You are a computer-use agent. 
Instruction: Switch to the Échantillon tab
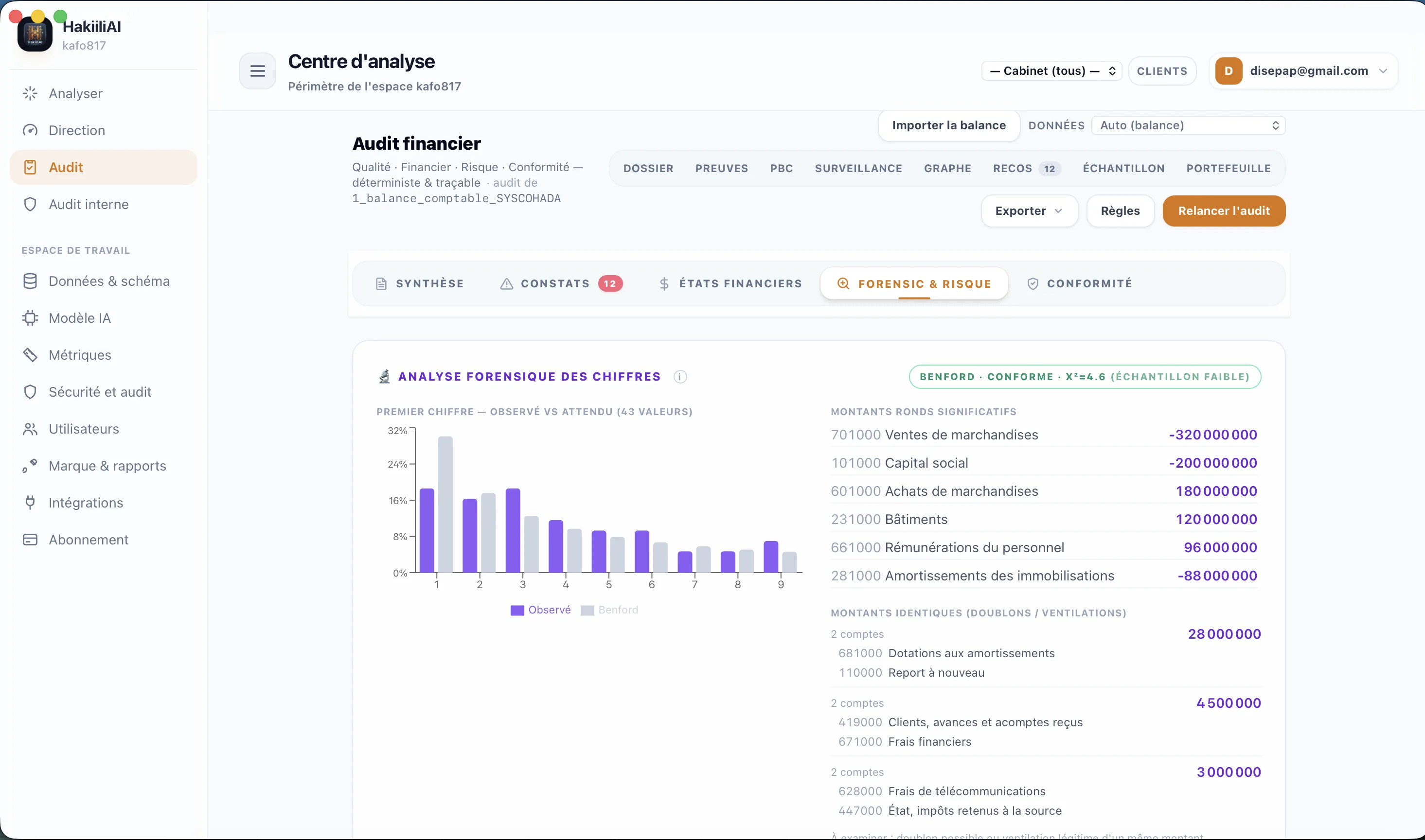[1123, 168]
